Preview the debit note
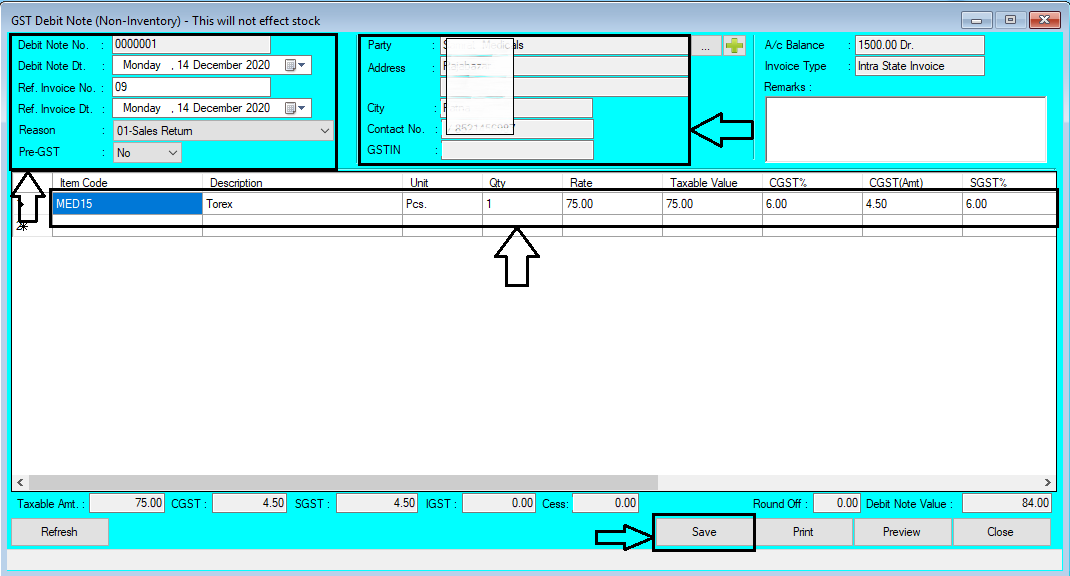This screenshot has width=1070, height=576. click(x=901, y=531)
